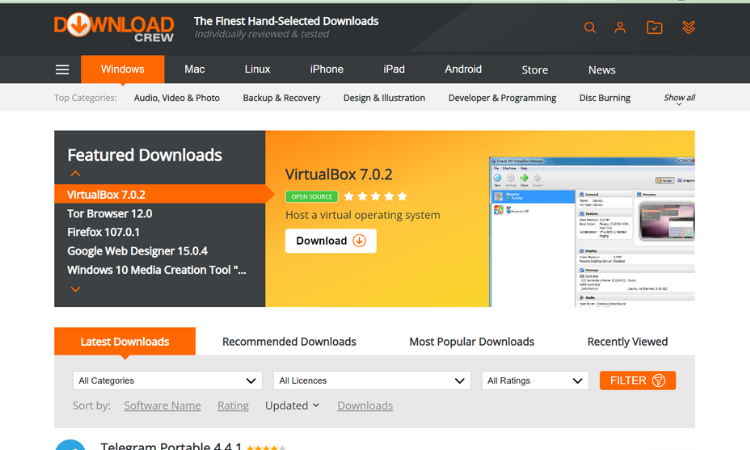Select Tor Browser 12.0 in featured list
750x450 pixels.
point(110,213)
